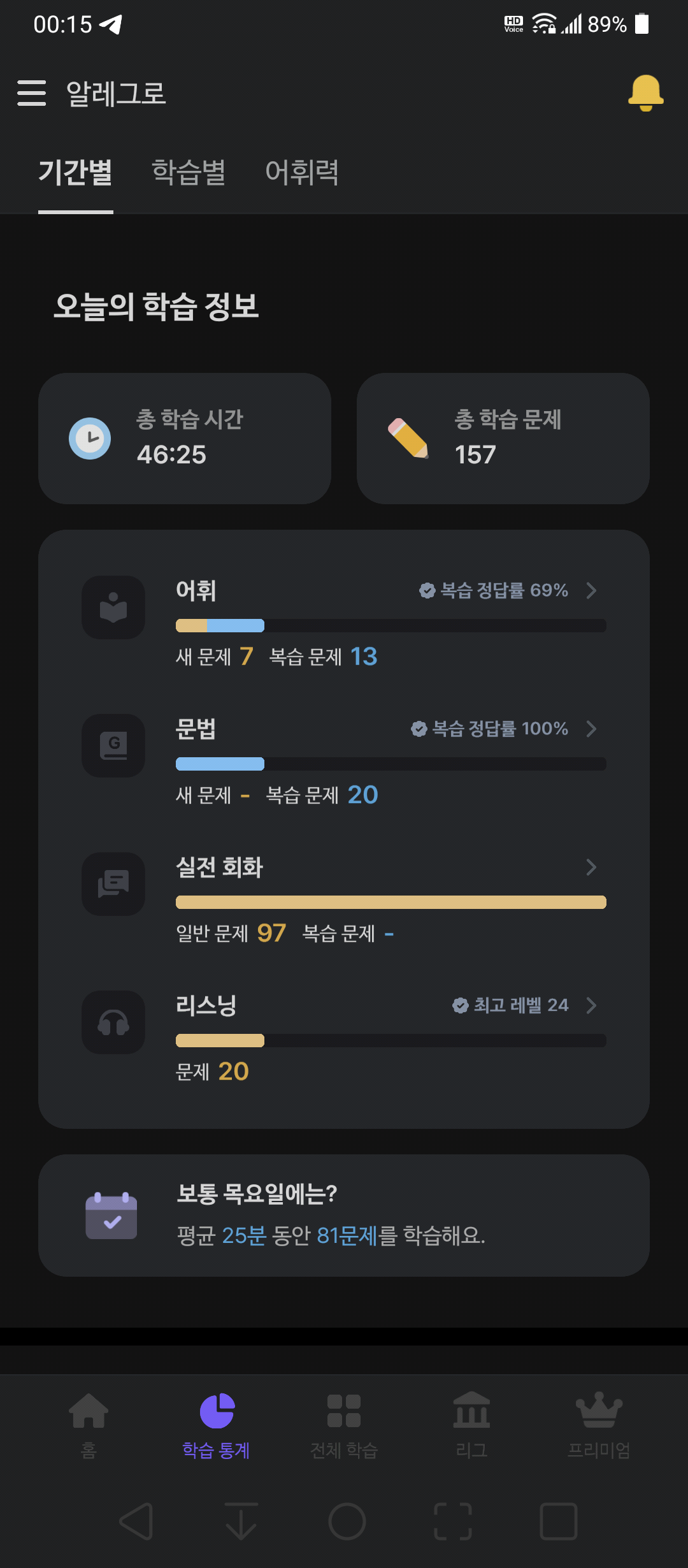Tap the 실전 회화 progress bar
The width and height of the screenshot is (688, 1568).
tap(391, 902)
